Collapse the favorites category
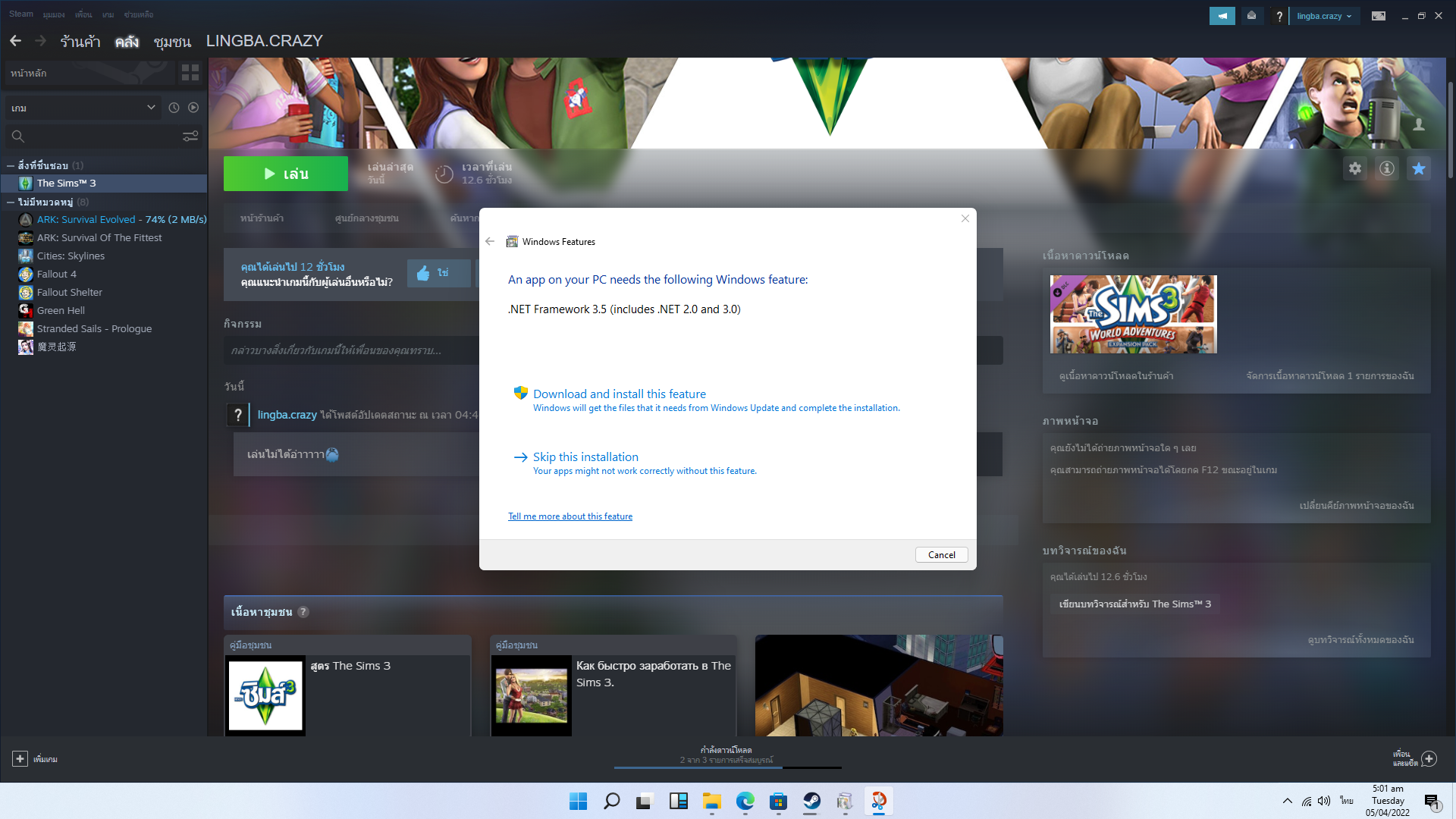 click(11, 165)
